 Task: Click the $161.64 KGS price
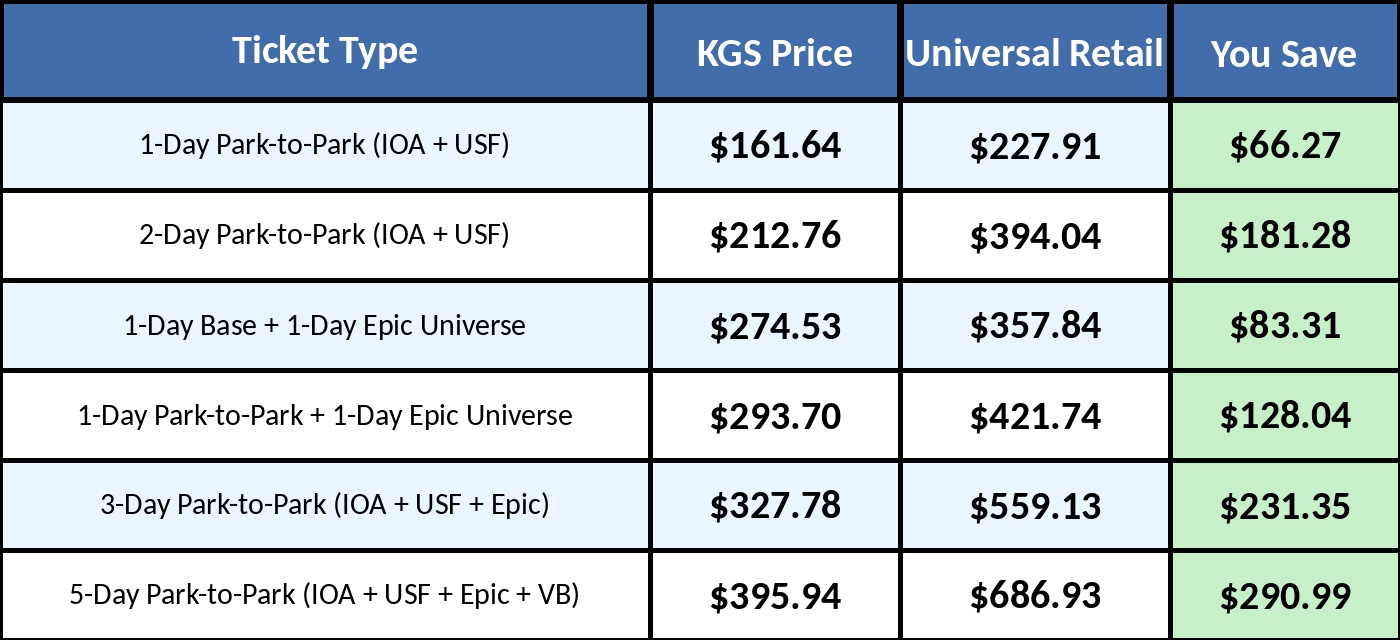click(x=775, y=146)
